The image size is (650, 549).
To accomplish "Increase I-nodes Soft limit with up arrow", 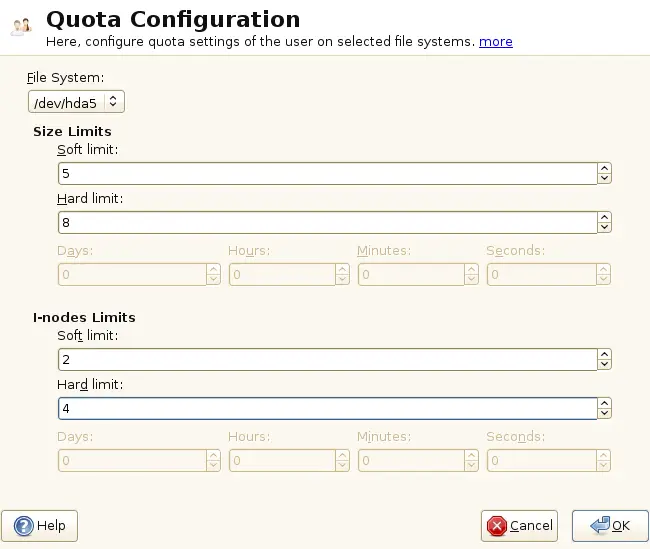I will point(604,354).
